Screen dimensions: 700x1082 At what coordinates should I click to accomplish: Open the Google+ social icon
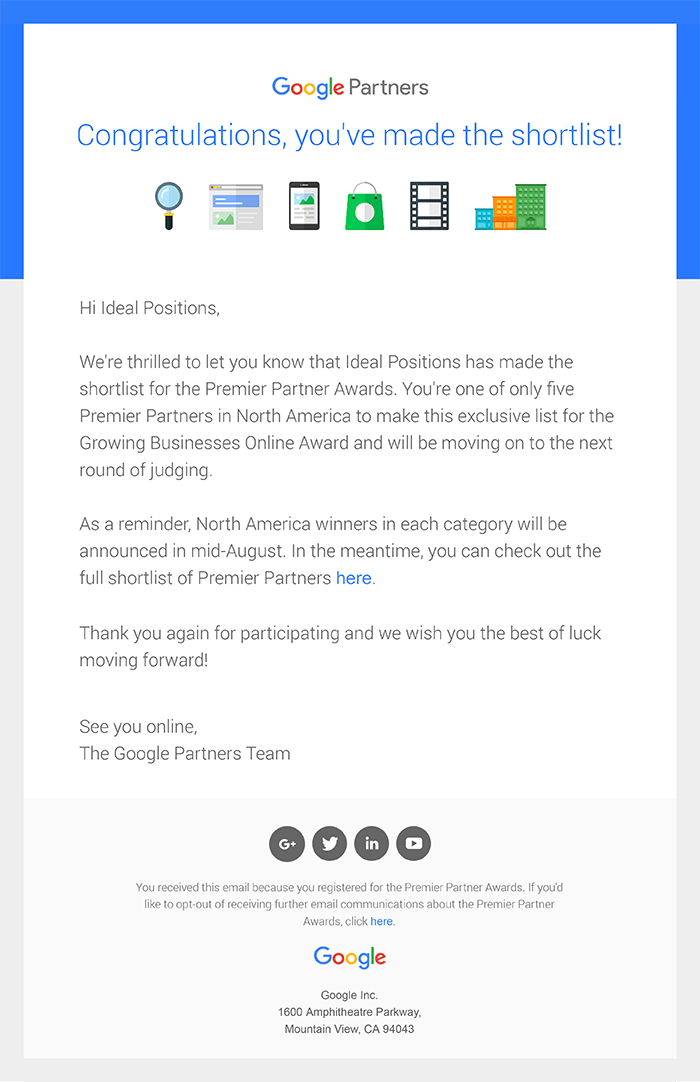[287, 843]
